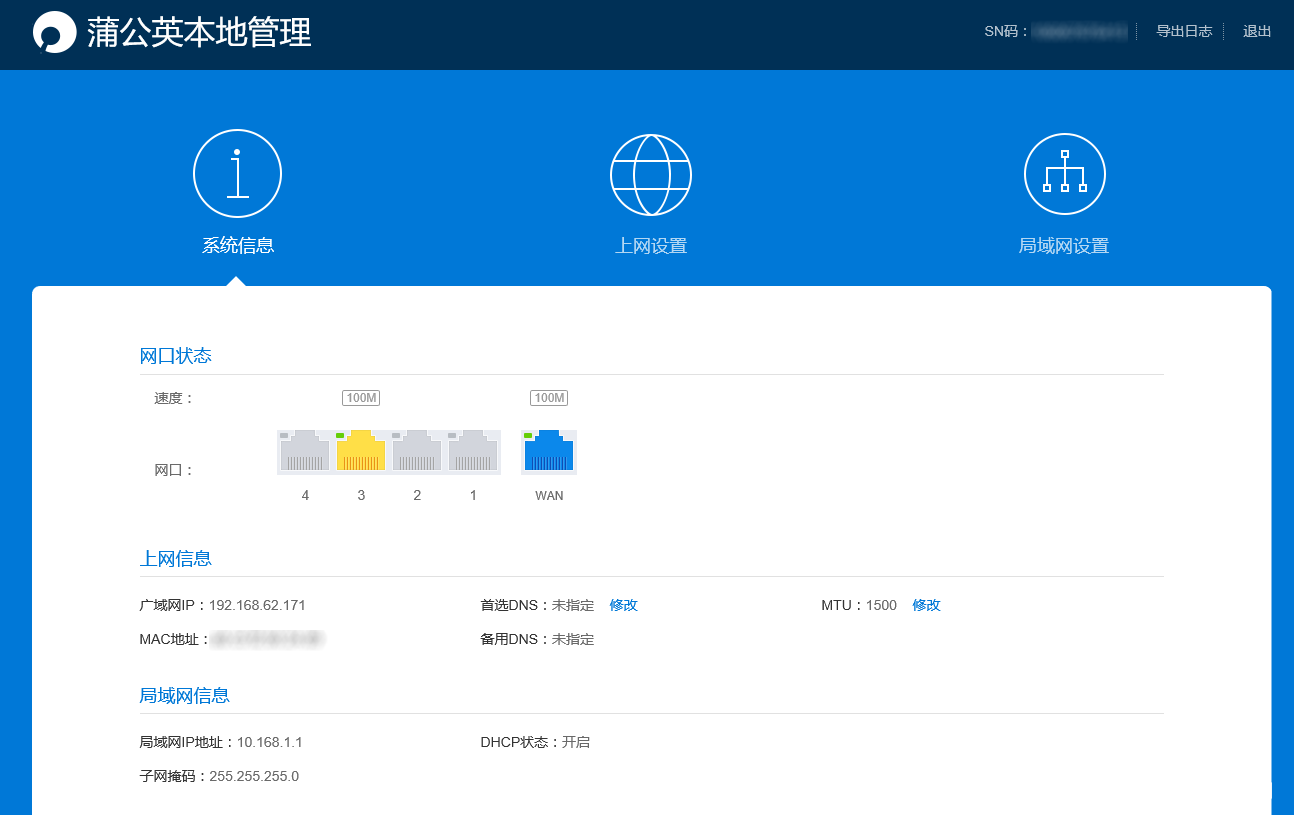Image resolution: width=1294 pixels, height=815 pixels.
Task: Click the yellow LAN port 3 icon
Action: 361,452
